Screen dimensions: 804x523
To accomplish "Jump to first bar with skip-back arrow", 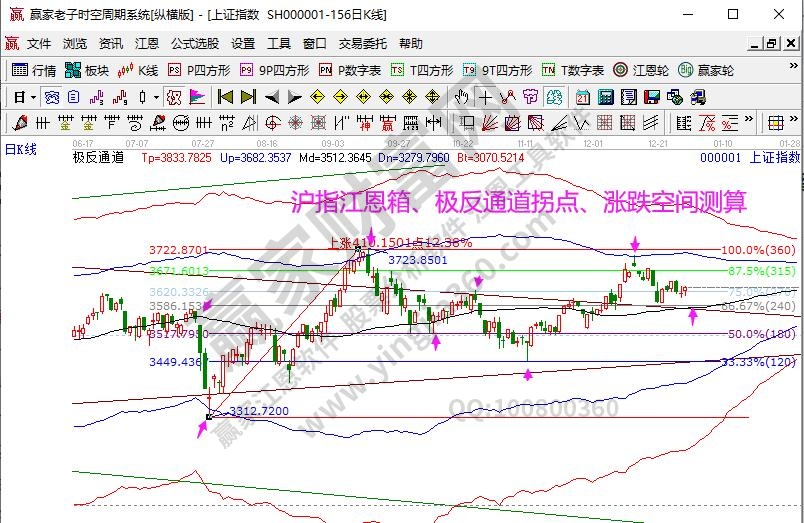I will [x=225, y=97].
